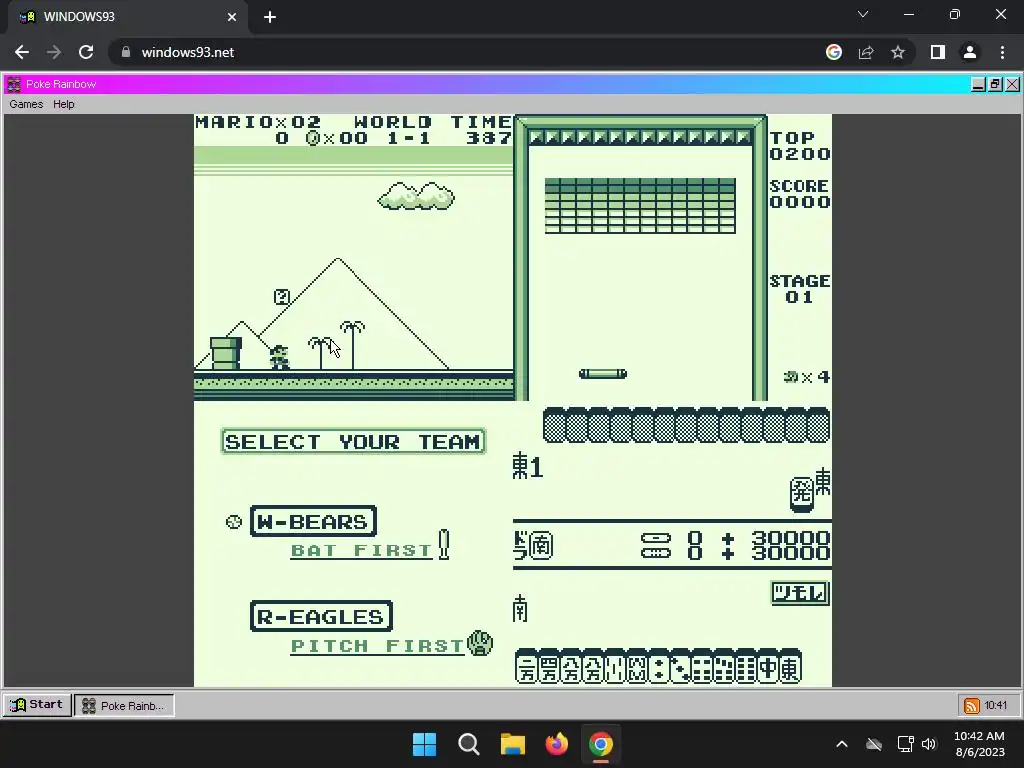Click the Poke Rainbow title bar icon

pyautogui.click(x=14, y=84)
